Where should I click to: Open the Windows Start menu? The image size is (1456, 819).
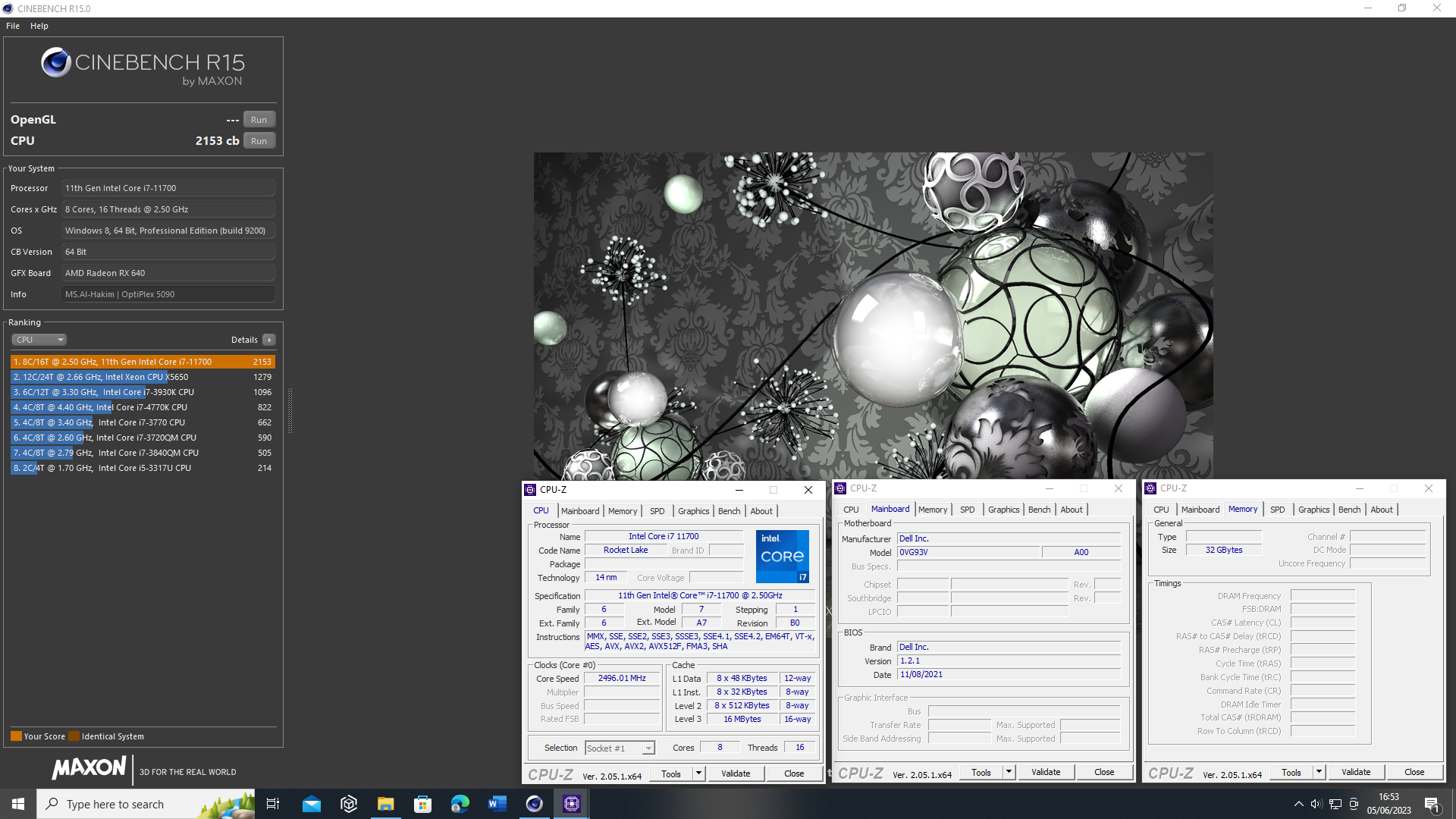(18, 804)
